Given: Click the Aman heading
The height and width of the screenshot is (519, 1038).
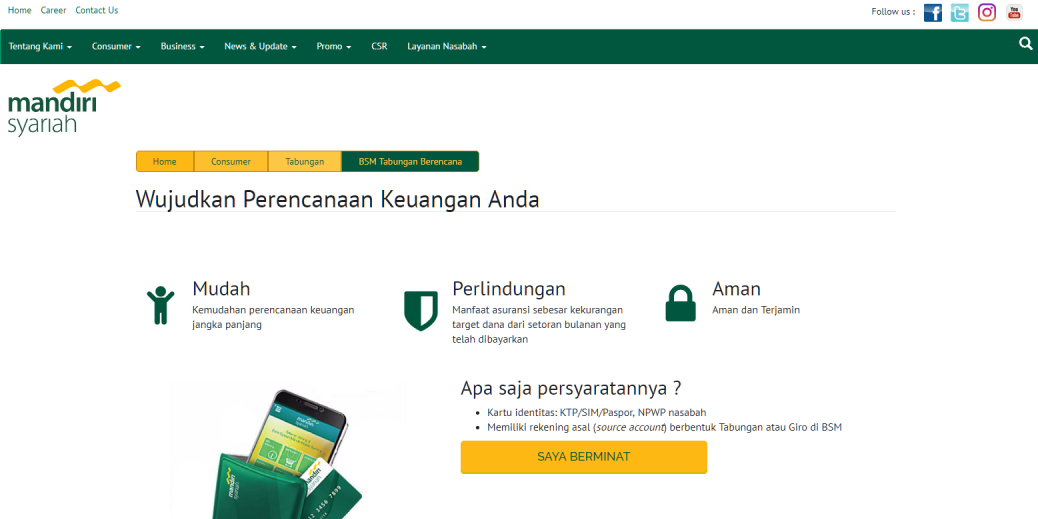Looking at the screenshot, I should click(x=736, y=289).
